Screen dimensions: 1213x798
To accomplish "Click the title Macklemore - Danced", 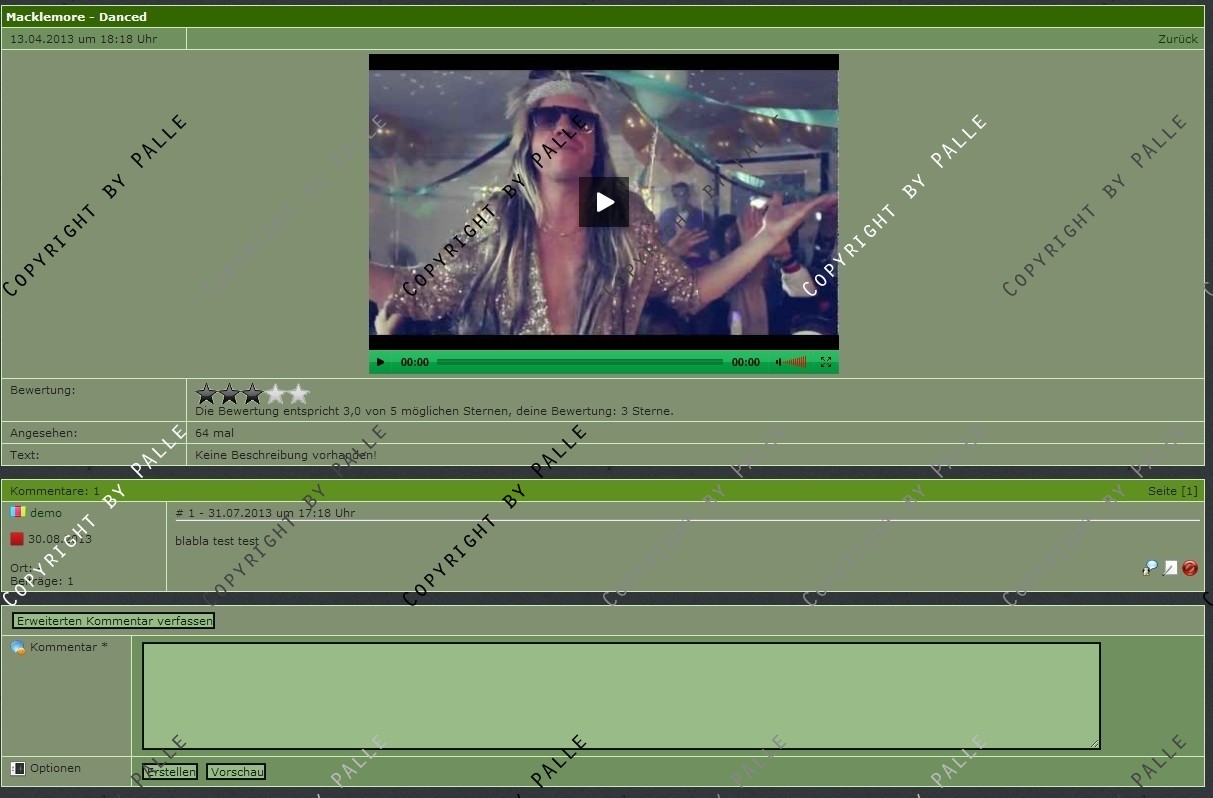I will tap(76, 17).
